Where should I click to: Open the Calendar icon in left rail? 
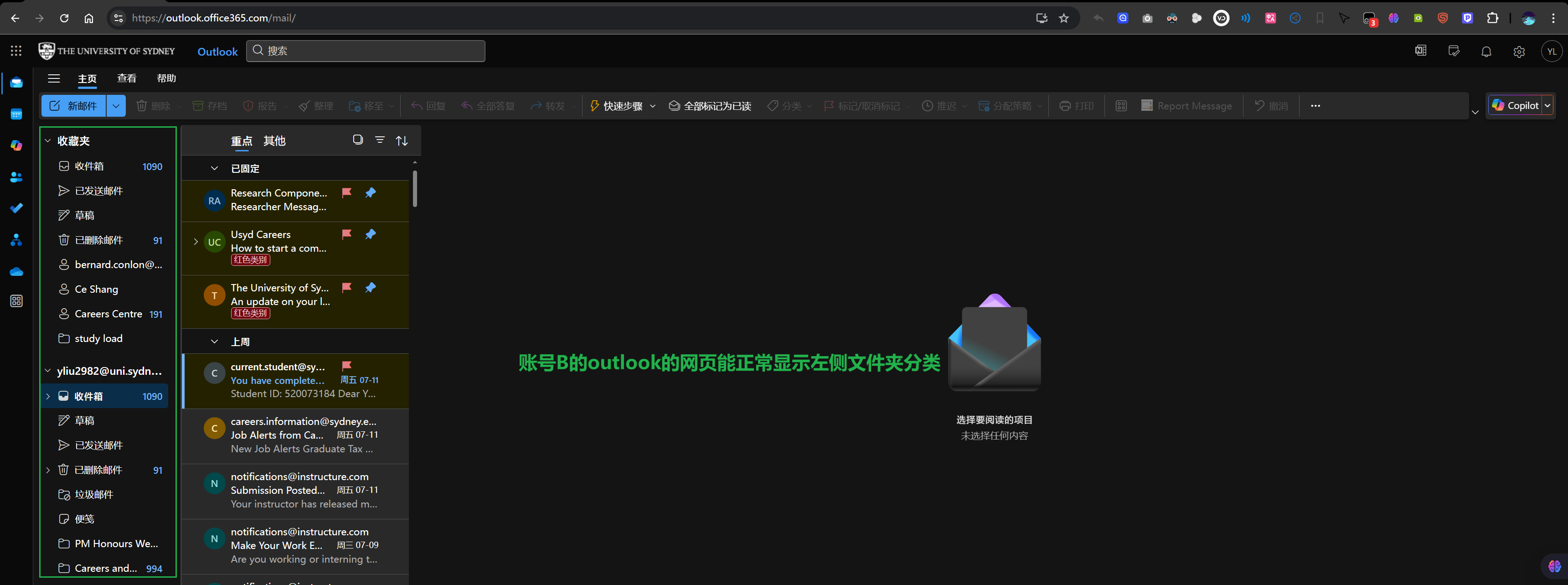(x=16, y=114)
